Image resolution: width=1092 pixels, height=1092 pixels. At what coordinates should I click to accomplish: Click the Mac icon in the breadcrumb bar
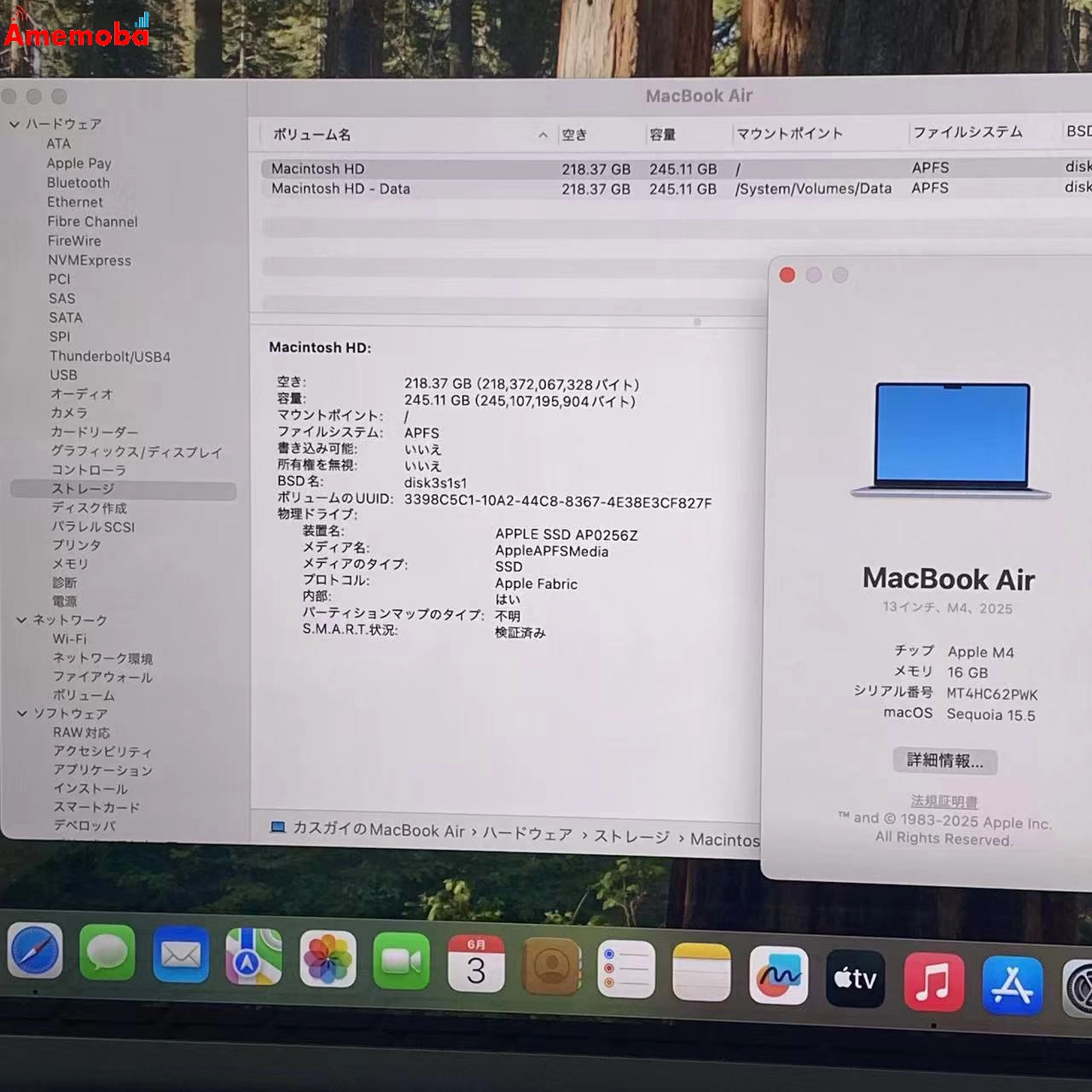276,828
